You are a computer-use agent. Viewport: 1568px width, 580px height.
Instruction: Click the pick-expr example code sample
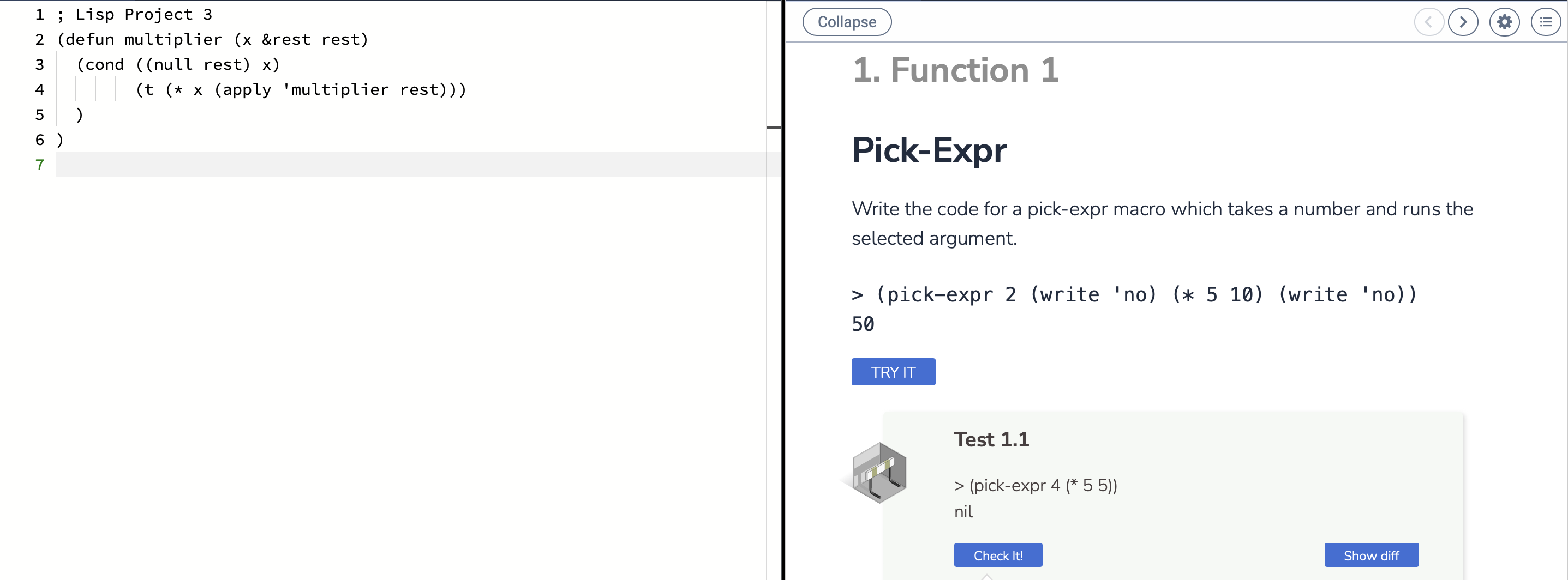coord(1134,309)
